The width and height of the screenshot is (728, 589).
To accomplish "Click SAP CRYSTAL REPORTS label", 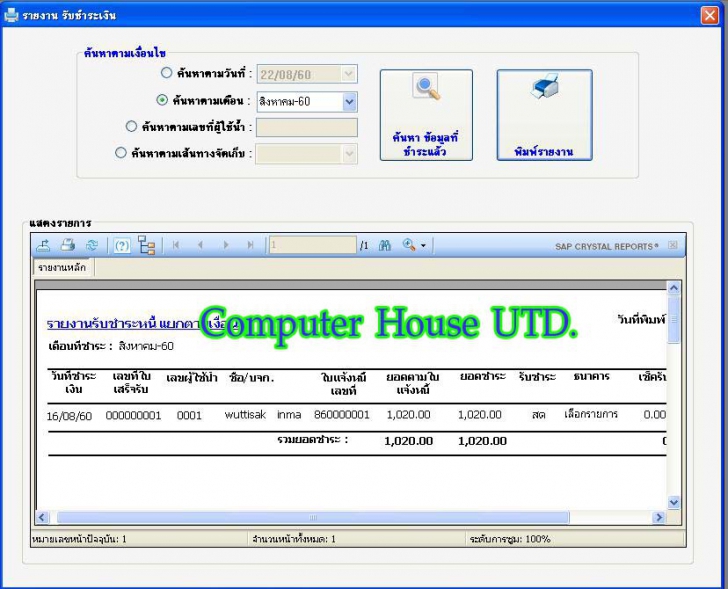I will (x=607, y=246).
